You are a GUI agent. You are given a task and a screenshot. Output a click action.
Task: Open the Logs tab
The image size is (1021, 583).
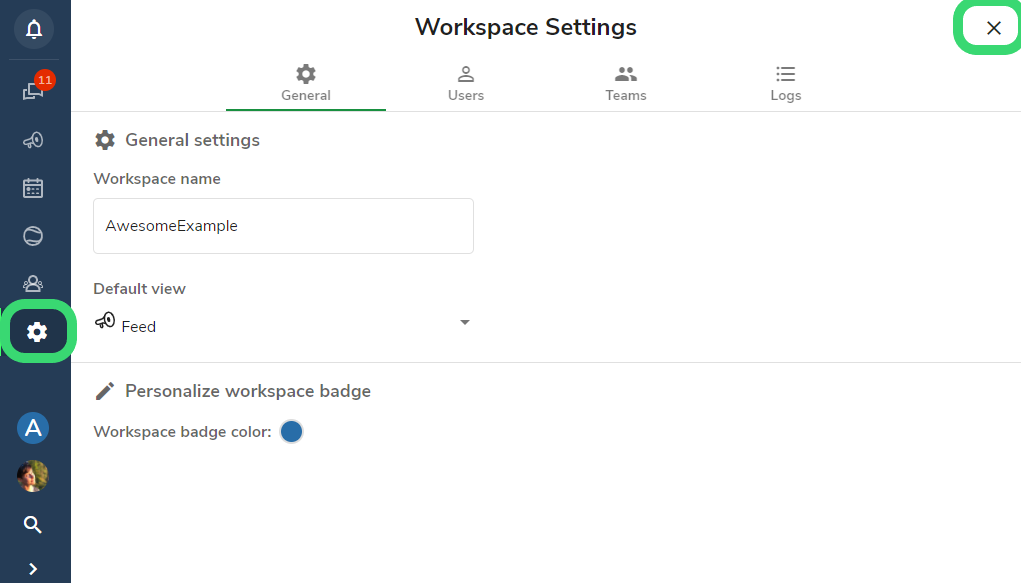(x=785, y=84)
